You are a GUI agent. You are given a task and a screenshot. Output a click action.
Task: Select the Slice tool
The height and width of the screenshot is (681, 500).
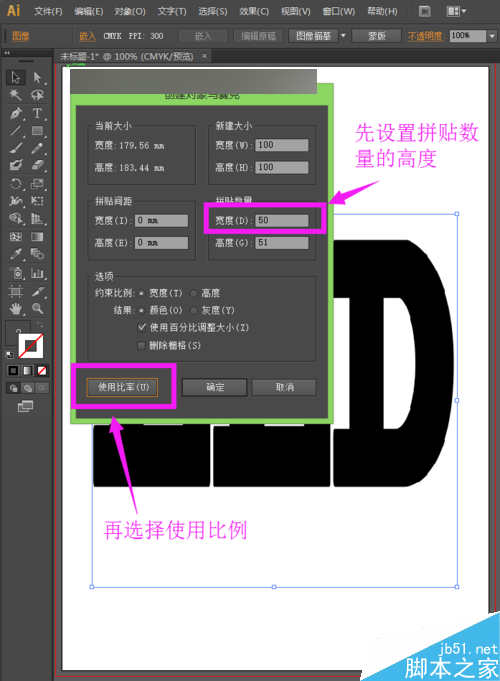point(37,291)
